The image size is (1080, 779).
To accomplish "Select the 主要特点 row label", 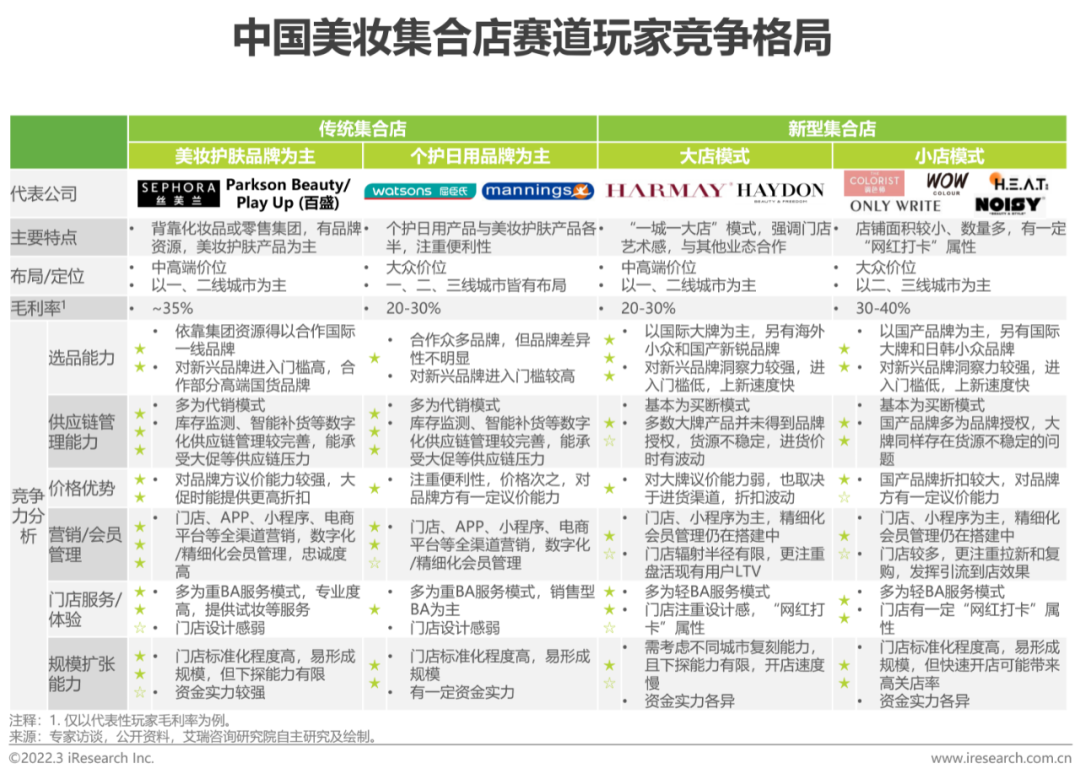I will (x=43, y=238).
